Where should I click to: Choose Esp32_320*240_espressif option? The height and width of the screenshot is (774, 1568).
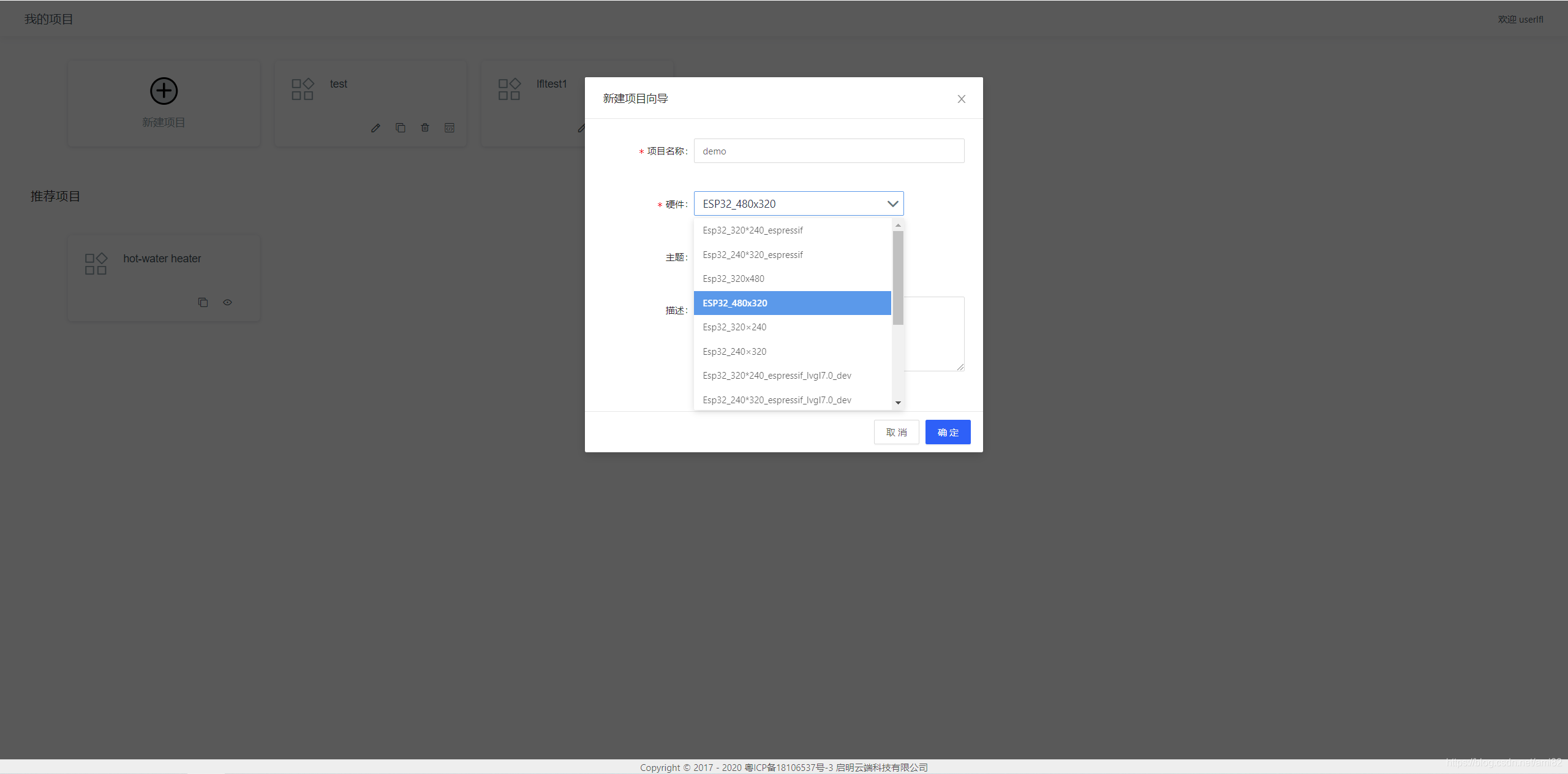(x=792, y=230)
